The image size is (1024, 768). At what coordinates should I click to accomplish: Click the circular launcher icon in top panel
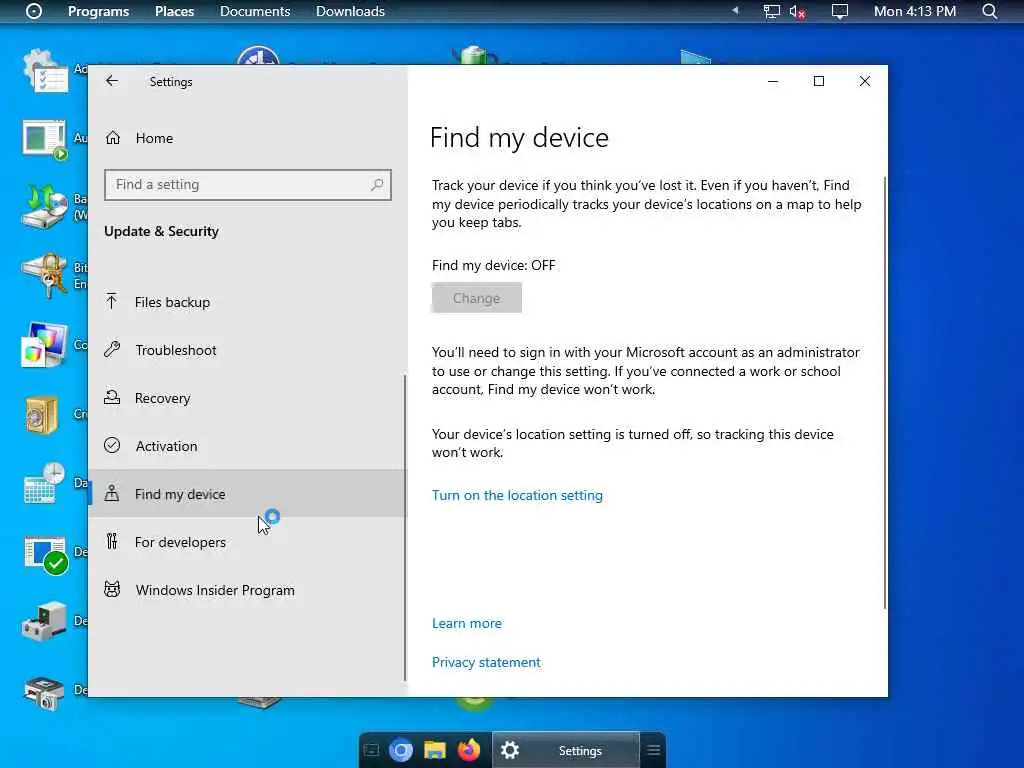[x=34, y=11]
